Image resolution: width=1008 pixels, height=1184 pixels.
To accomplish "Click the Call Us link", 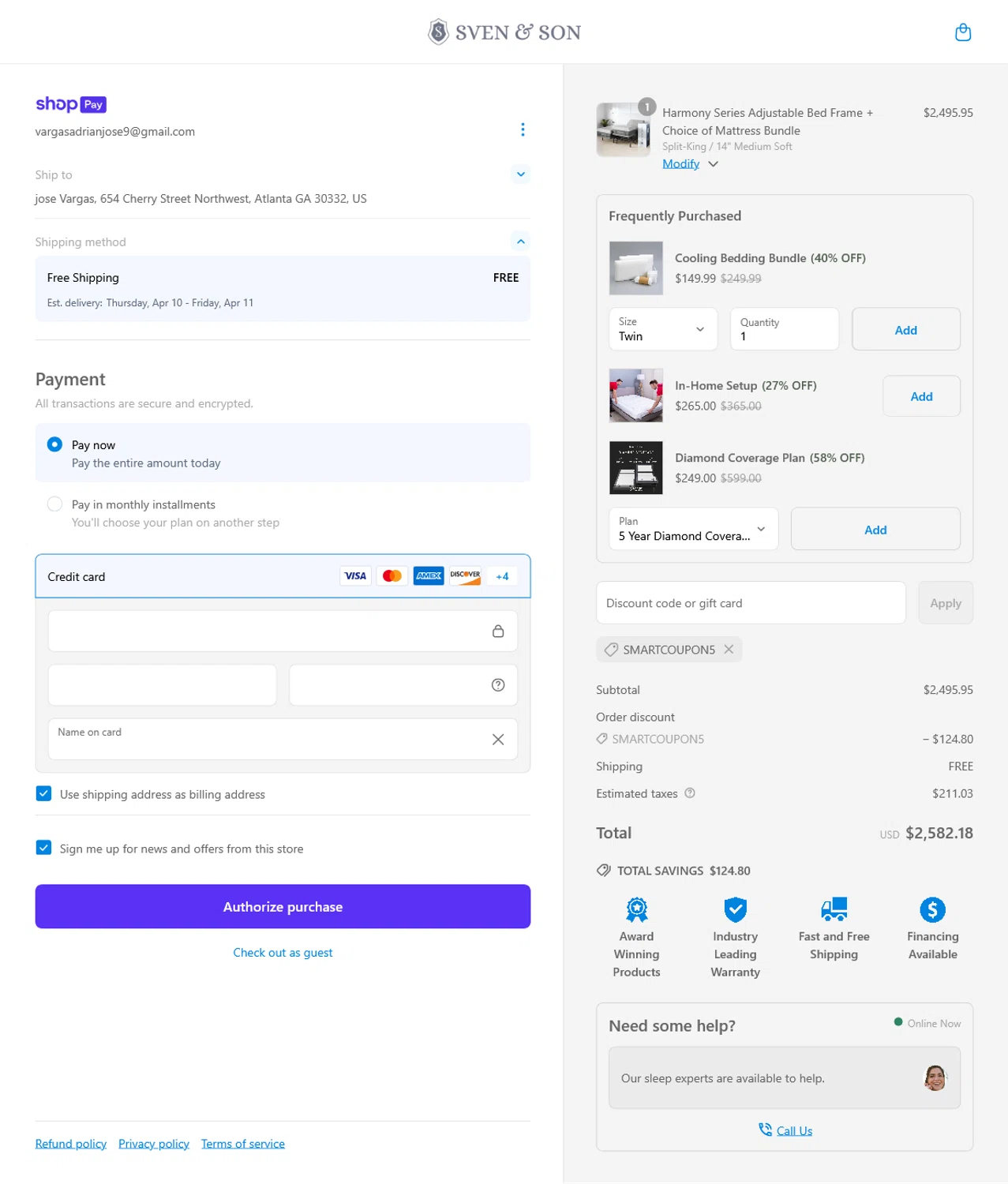I will (x=794, y=1131).
